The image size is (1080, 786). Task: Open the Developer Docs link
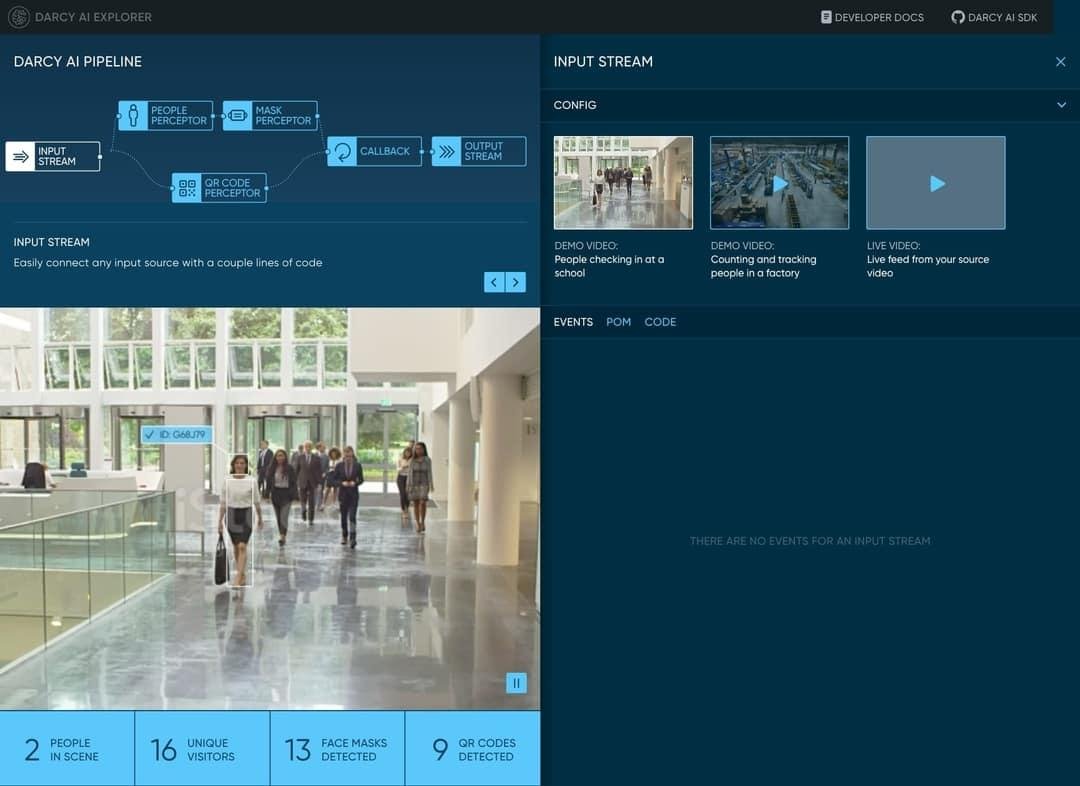click(x=872, y=17)
